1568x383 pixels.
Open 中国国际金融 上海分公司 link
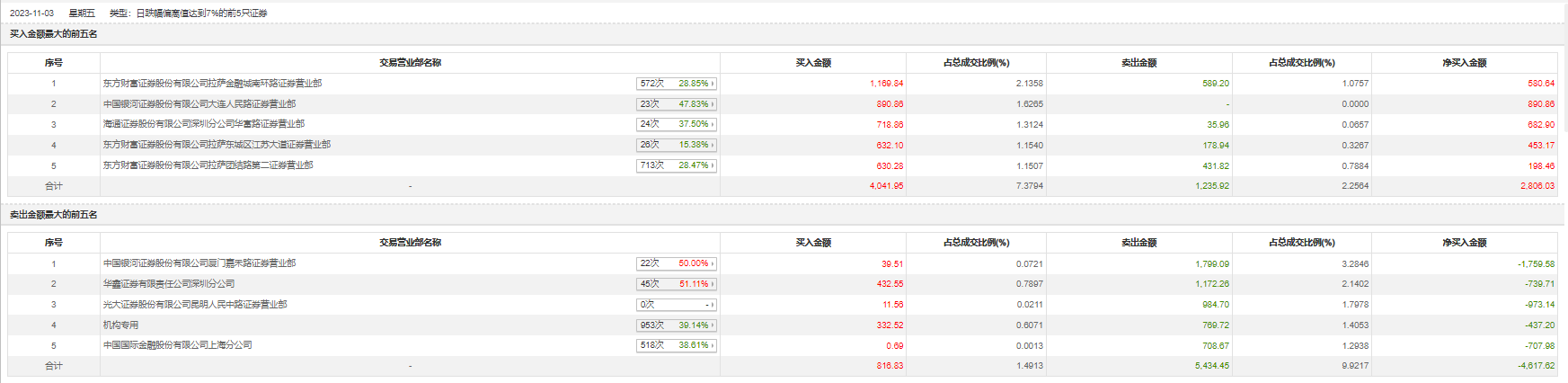pyautogui.click(x=178, y=345)
